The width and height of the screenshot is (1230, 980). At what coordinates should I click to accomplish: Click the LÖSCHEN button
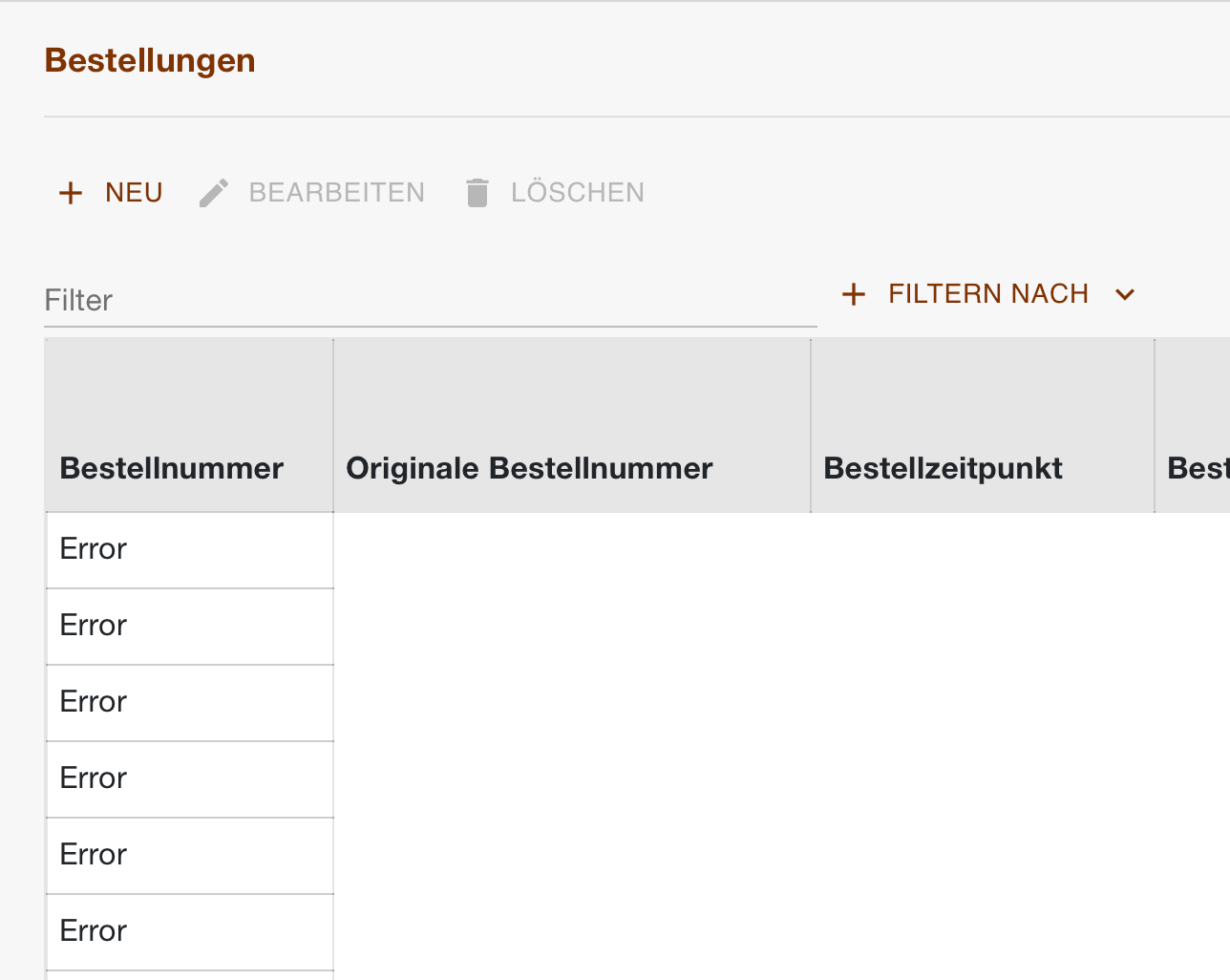click(578, 192)
